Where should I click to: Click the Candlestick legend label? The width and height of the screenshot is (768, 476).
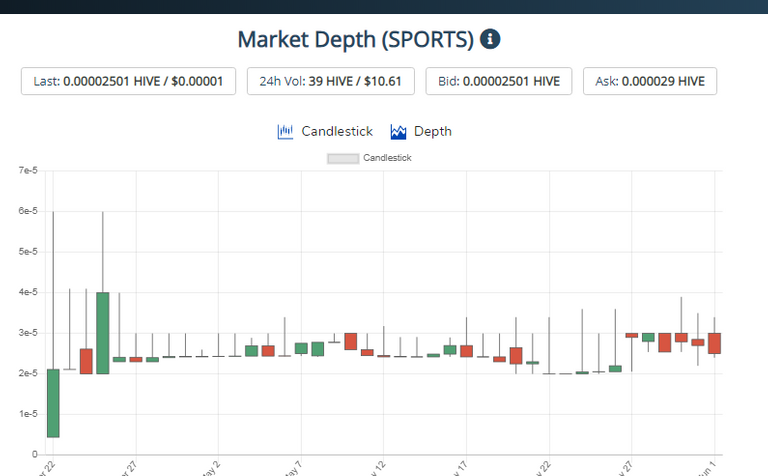point(387,158)
